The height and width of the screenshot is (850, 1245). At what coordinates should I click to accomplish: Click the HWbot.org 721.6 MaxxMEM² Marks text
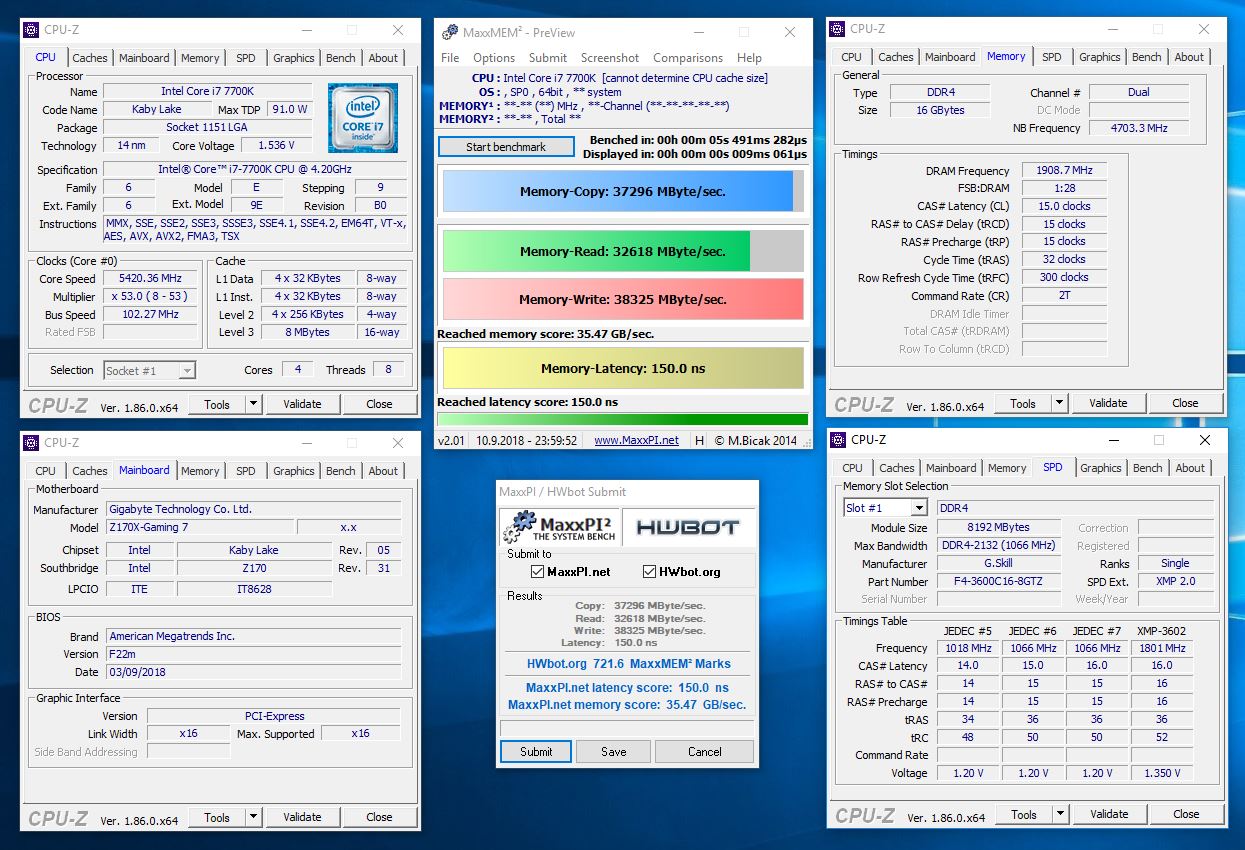point(629,664)
